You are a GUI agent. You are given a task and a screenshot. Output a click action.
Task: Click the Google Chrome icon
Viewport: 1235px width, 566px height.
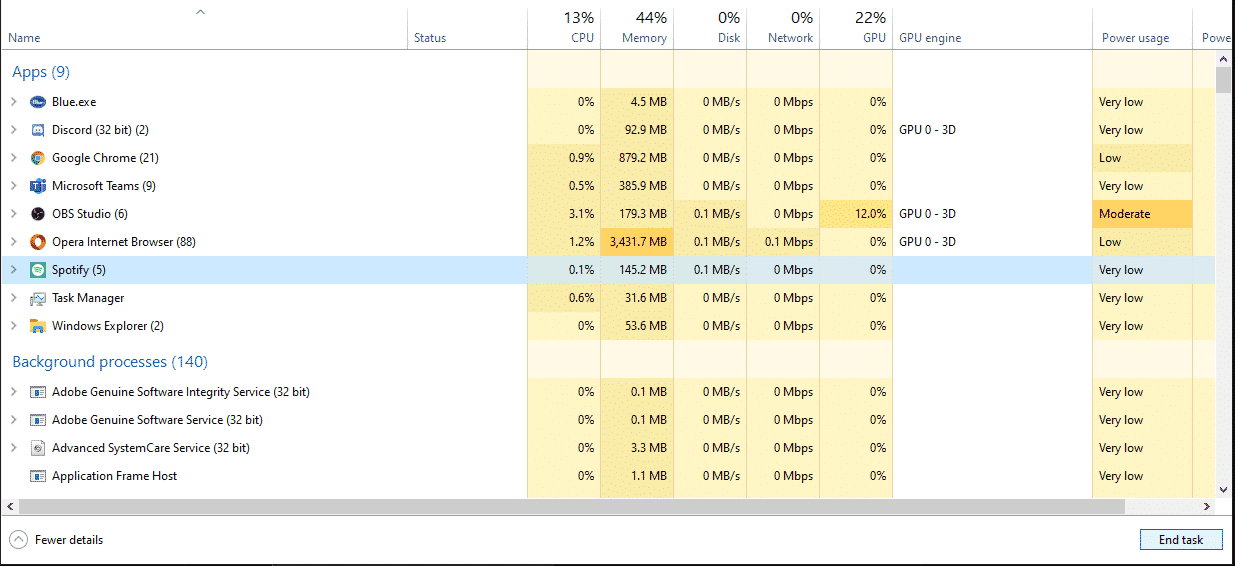click(38, 158)
